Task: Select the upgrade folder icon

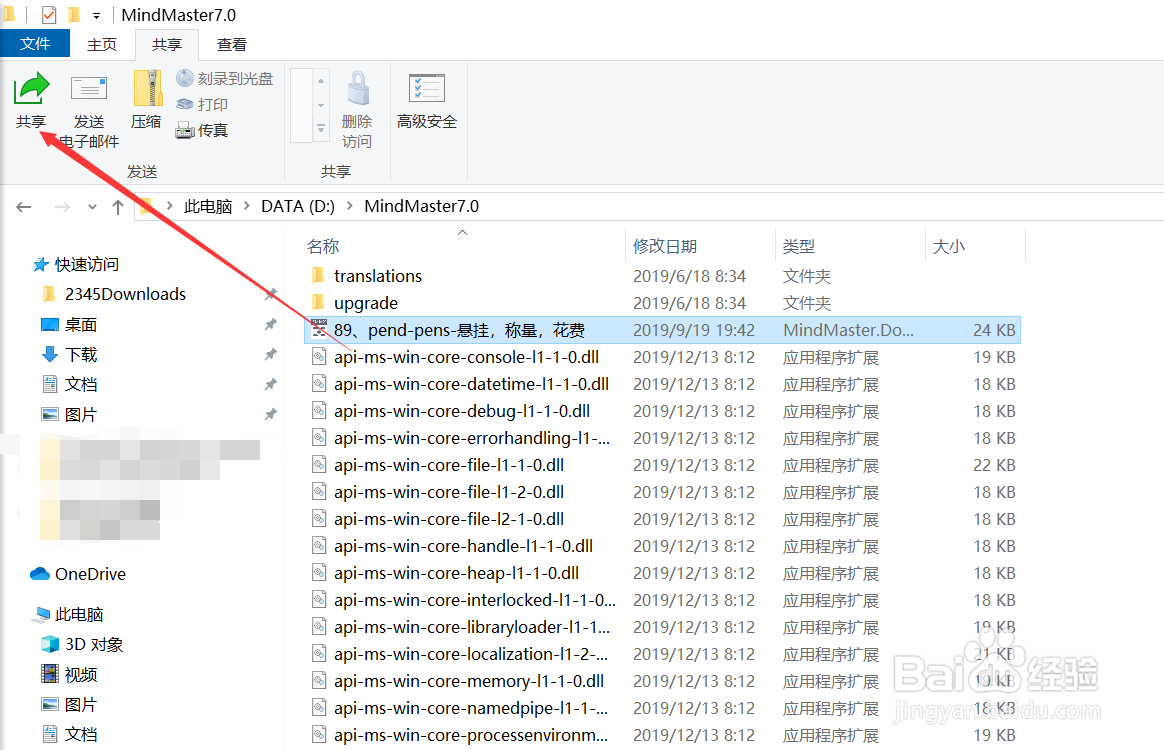Action: pos(318,302)
